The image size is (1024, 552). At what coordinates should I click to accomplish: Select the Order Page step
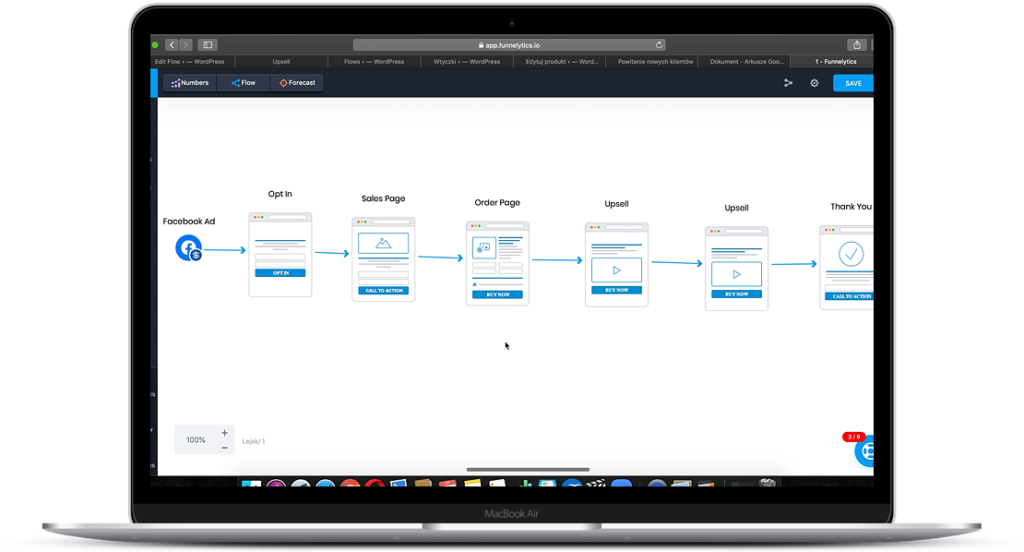[498, 263]
